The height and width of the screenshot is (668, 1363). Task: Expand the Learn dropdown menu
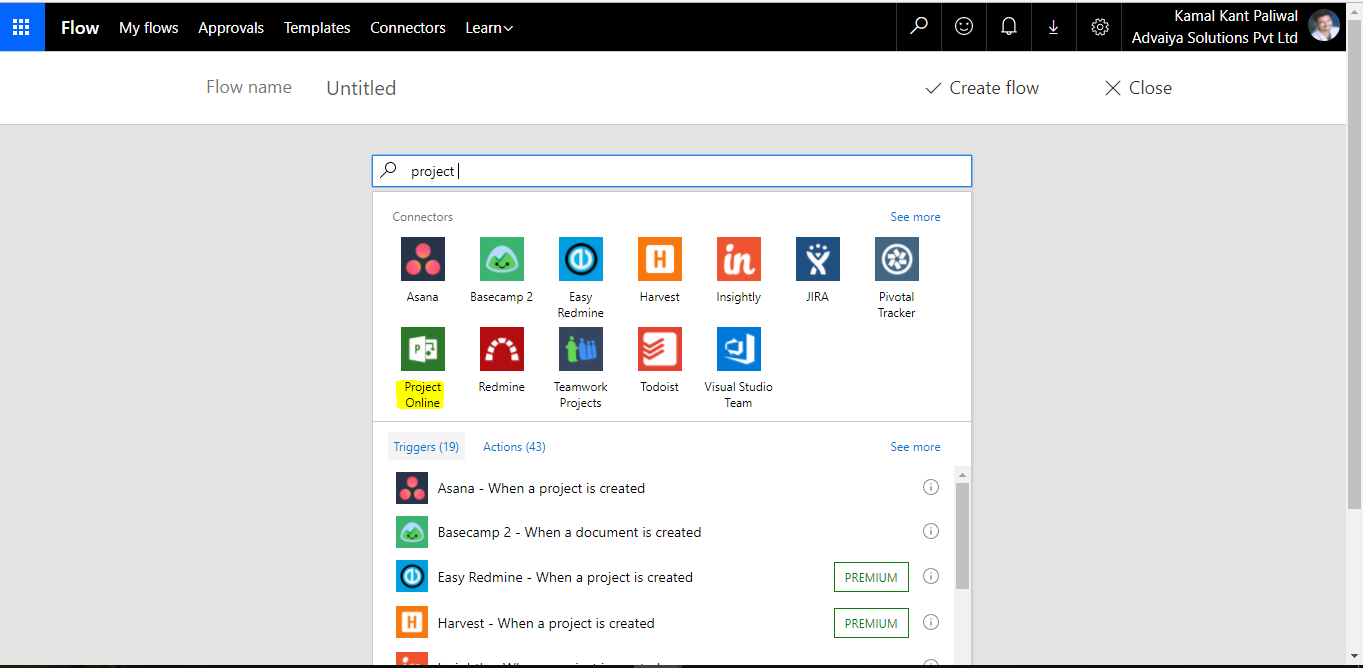(x=489, y=28)
